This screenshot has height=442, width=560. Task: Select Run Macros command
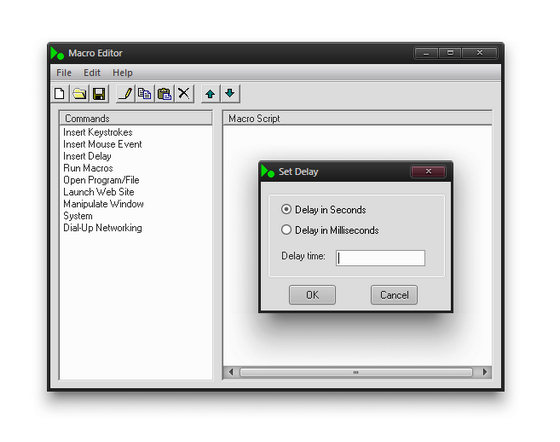88,168
